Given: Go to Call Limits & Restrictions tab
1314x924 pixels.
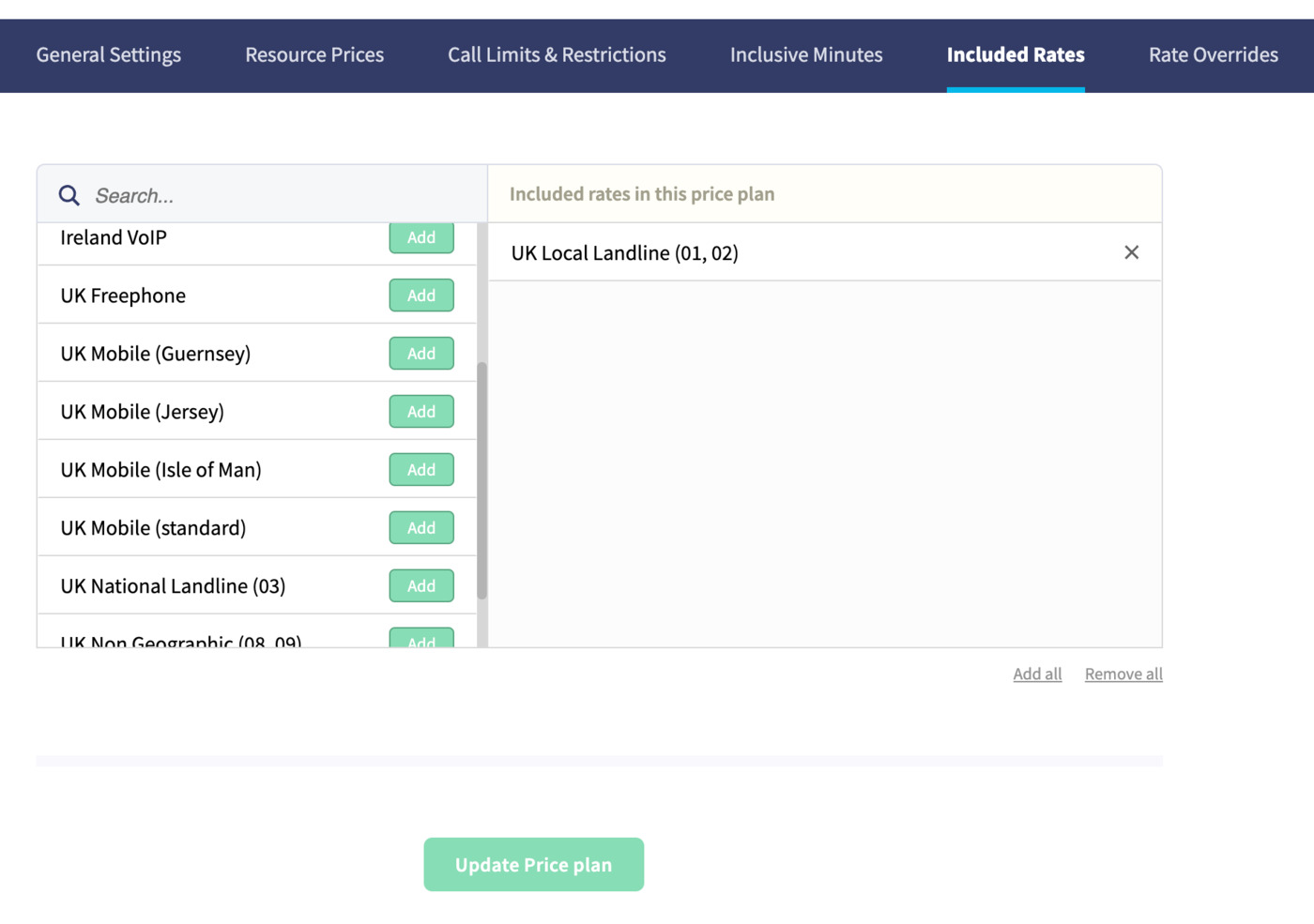Looking at the screenshot, I should (x=557, y=55).
